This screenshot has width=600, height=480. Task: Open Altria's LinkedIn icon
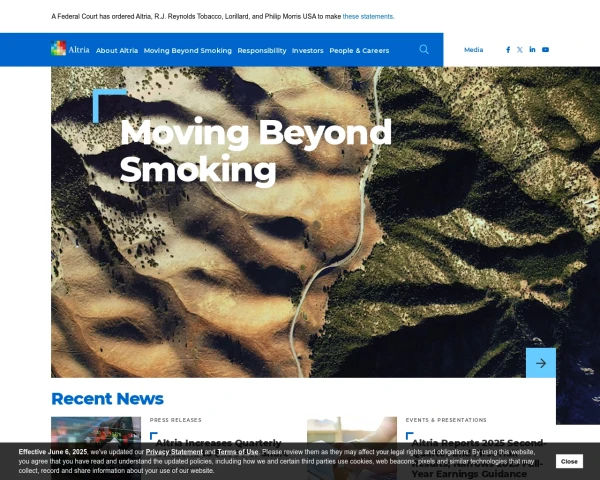(x=532, y=49)
